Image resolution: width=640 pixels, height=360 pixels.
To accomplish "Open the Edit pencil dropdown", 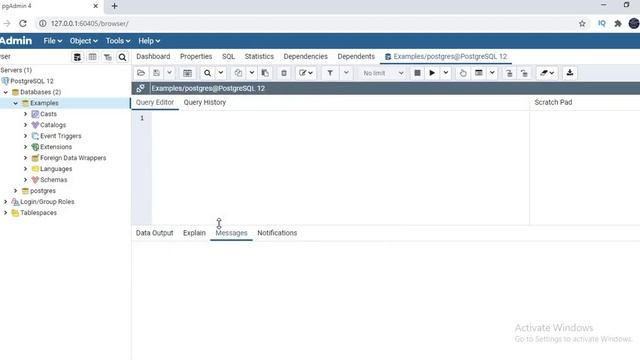I will click(x=306, y=73).
